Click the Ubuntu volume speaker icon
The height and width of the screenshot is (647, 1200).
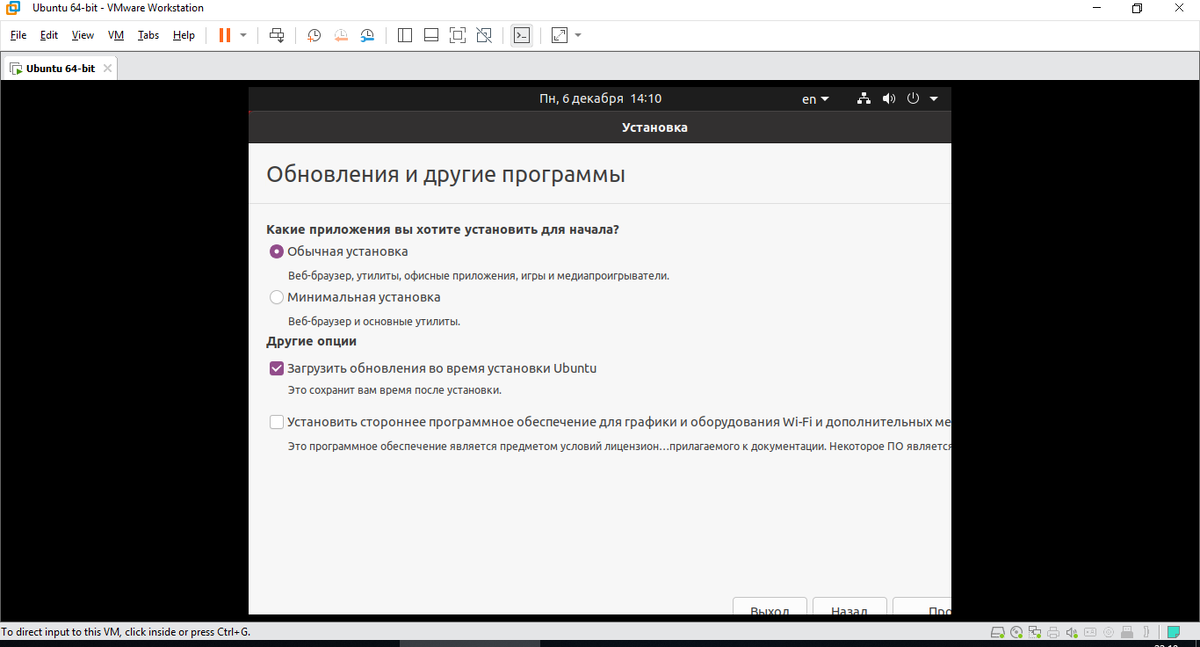pyautogui.click(x=889, y=99)
